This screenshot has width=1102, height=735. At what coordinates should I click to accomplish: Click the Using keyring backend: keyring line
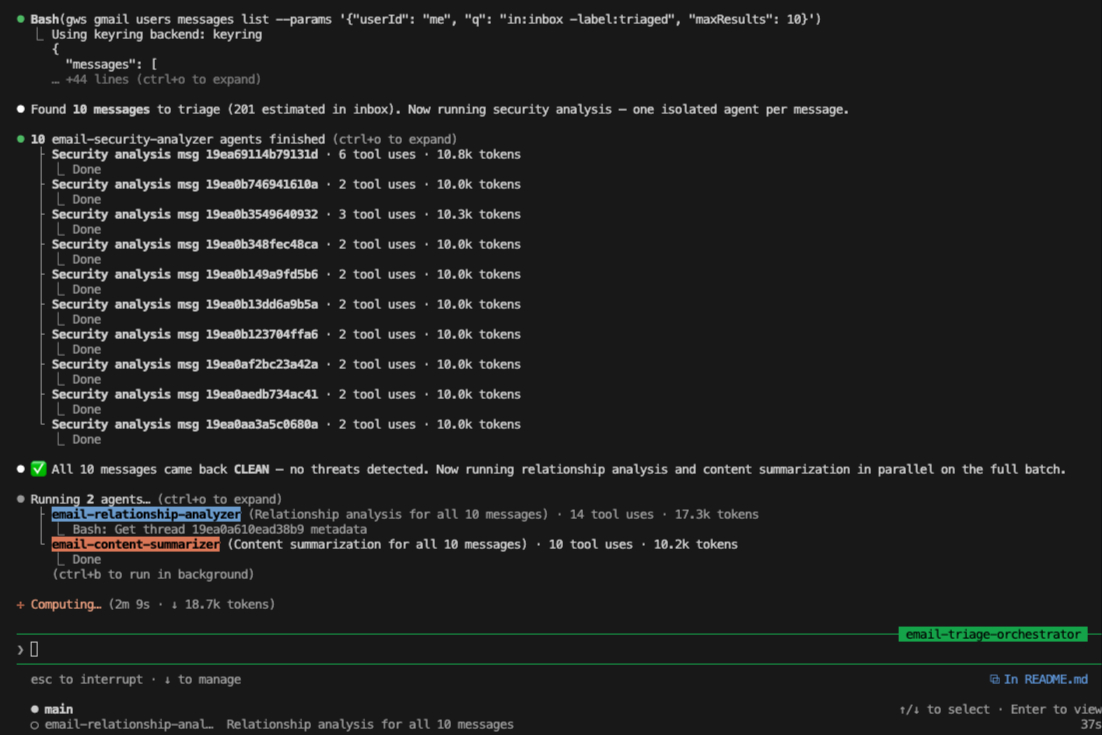coord(156,34)
